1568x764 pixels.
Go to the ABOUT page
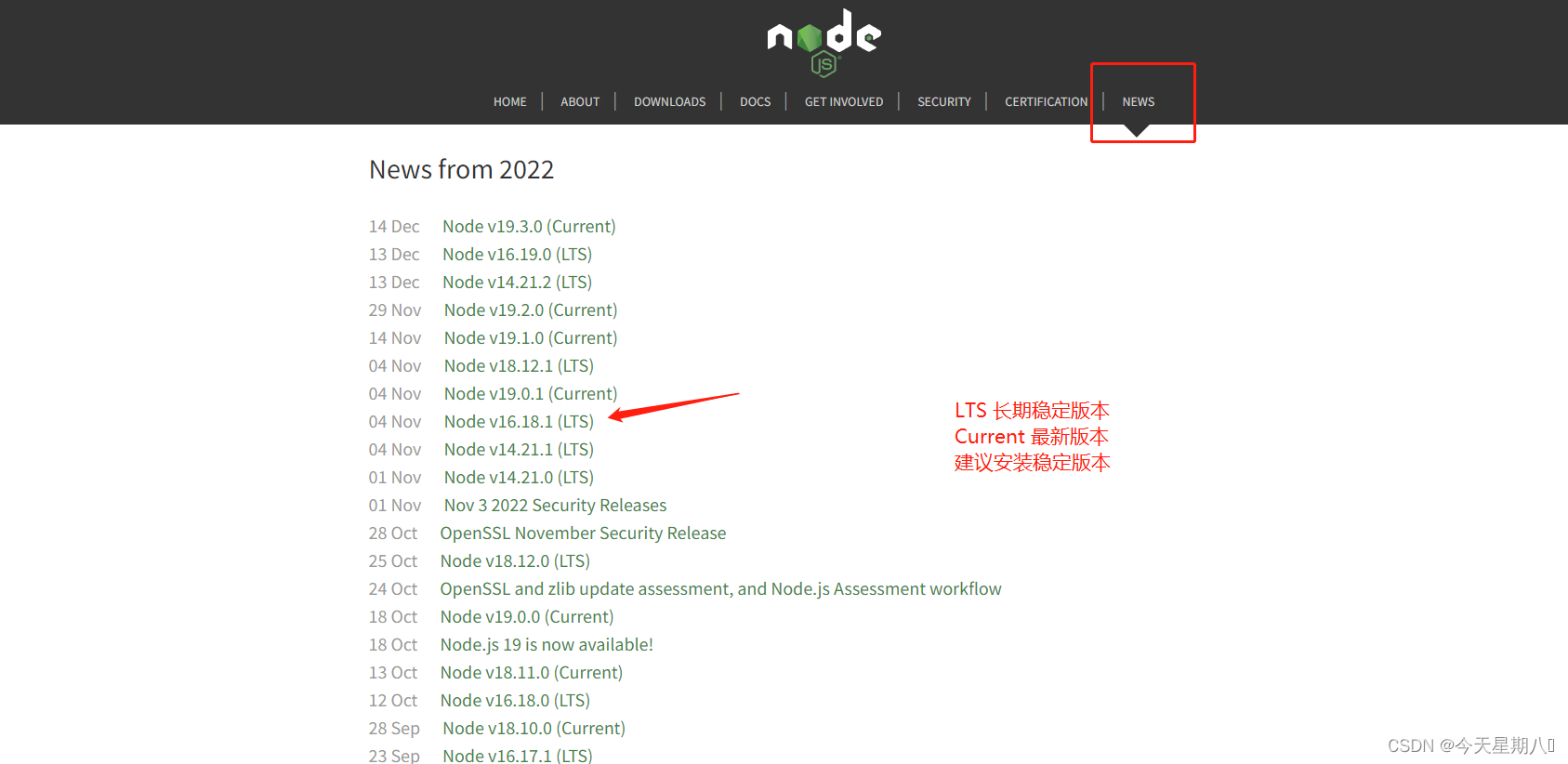pos(580,102)
